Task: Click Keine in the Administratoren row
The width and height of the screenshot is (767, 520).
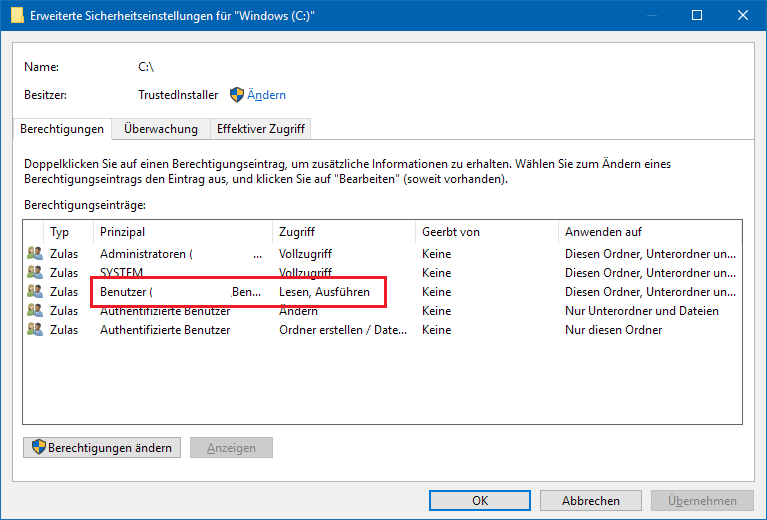Action: pos(436,253)
